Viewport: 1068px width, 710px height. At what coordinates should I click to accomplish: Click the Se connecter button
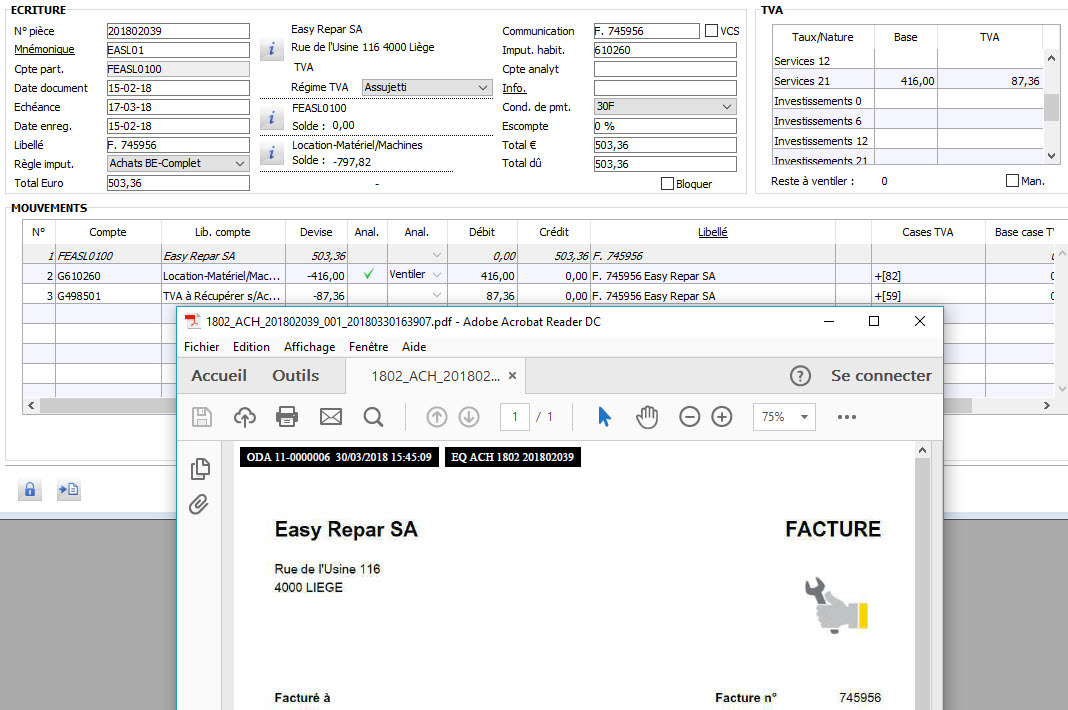coord(880,376)
